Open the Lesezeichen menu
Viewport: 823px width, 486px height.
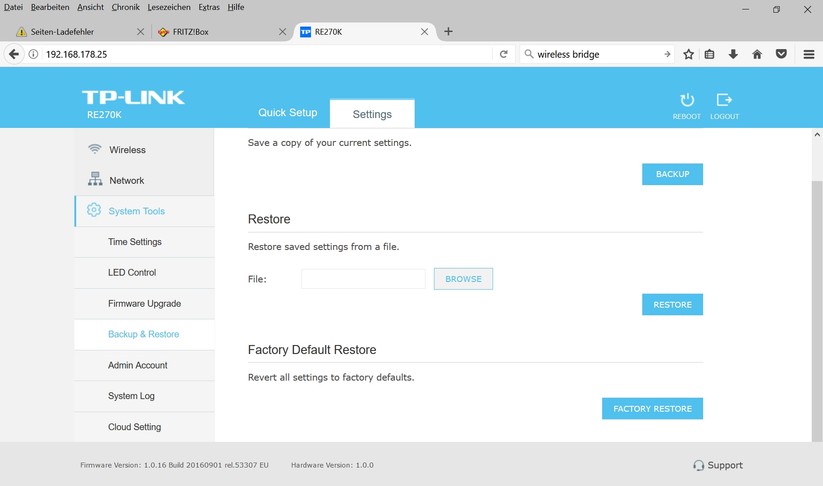tap(167, 7)
